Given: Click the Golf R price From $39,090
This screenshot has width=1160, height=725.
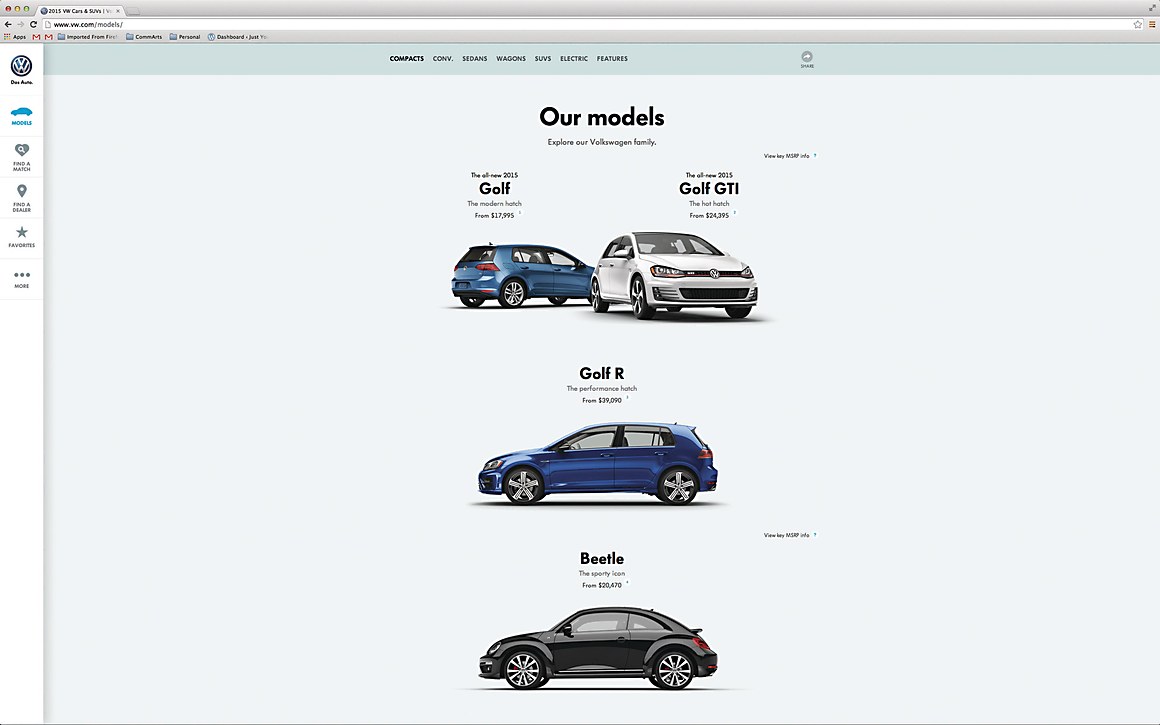Looking at the screenshot, I should point(601,400).
